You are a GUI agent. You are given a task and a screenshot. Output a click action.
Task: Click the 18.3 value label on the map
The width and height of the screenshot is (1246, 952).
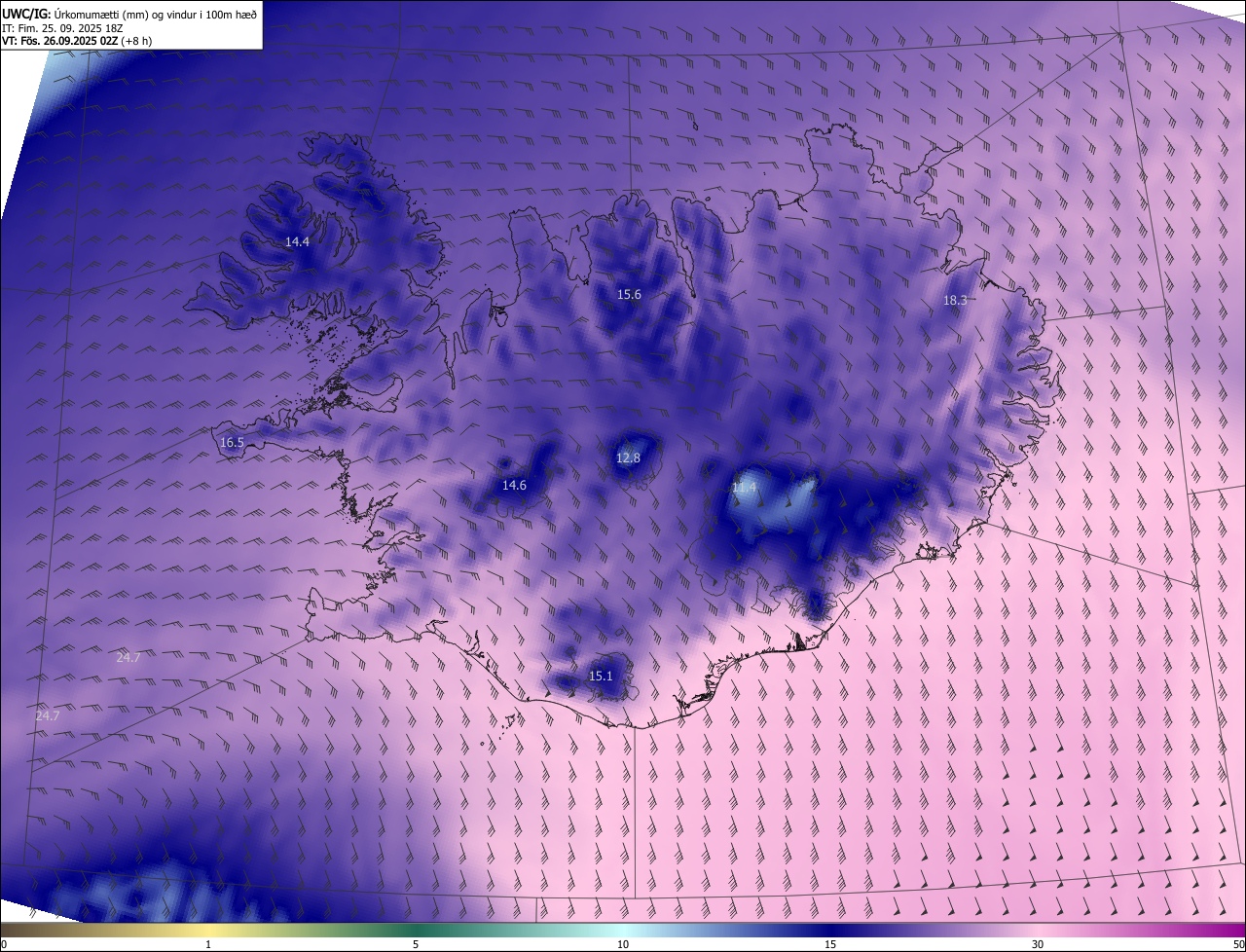point(955,300)
